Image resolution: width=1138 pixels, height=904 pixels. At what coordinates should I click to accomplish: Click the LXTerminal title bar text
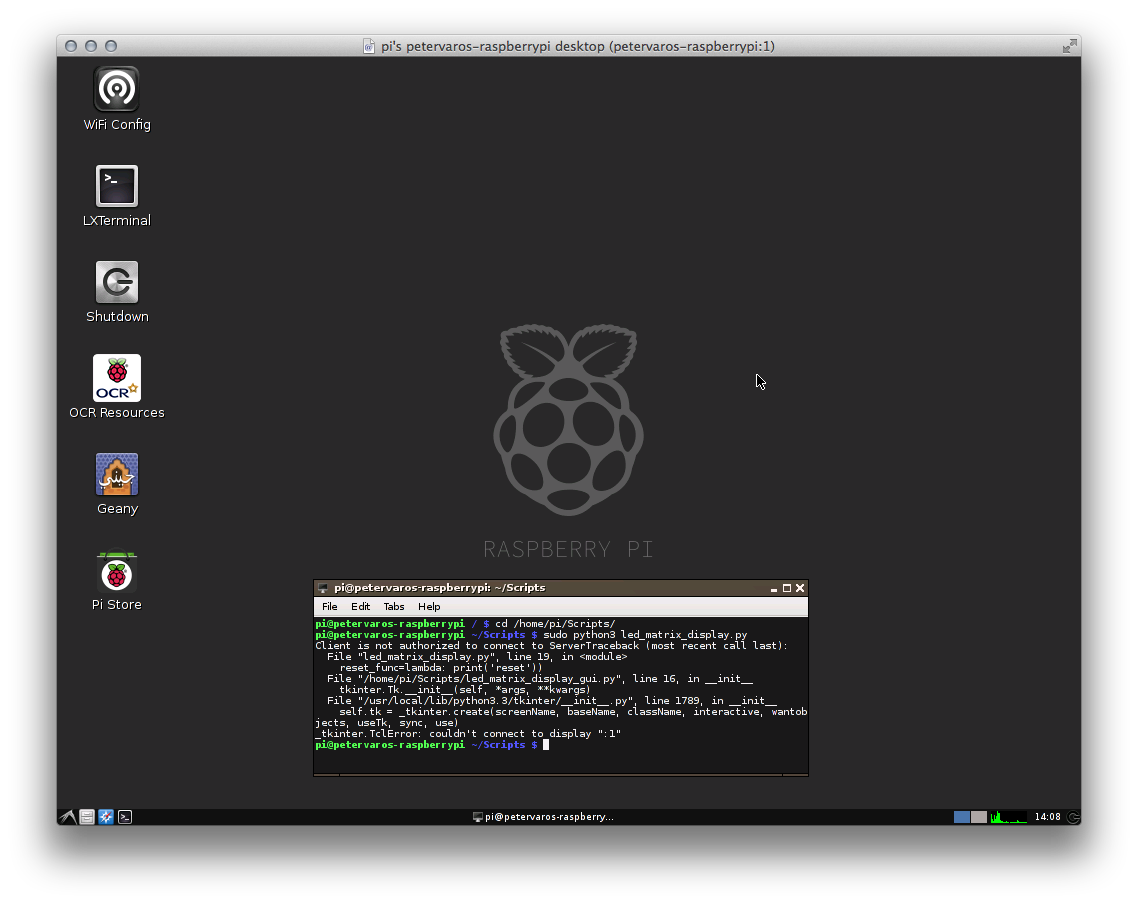click(x=439, y=588)
